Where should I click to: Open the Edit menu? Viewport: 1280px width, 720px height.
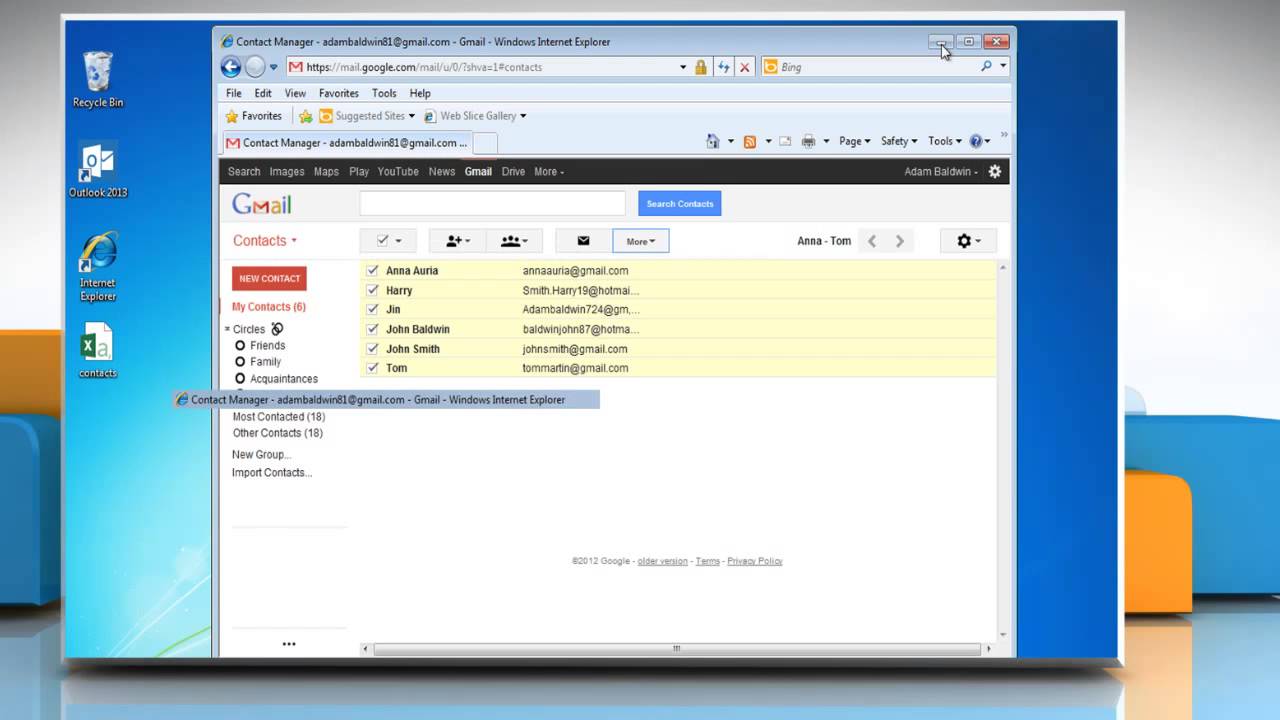(263, 93)
